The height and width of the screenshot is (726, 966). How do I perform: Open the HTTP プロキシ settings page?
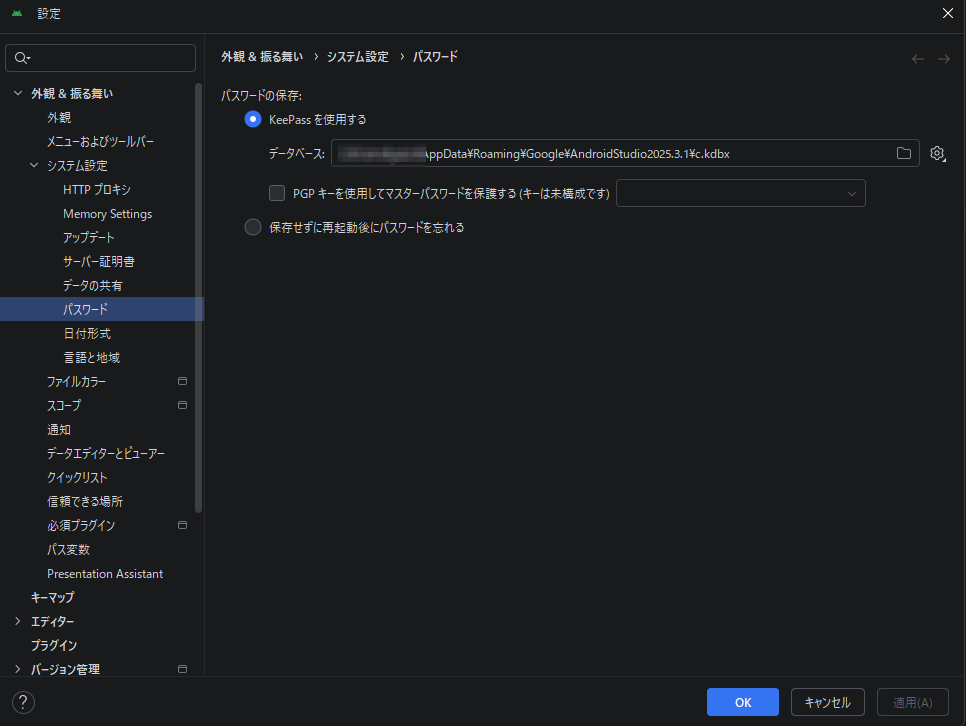[97, 190]
